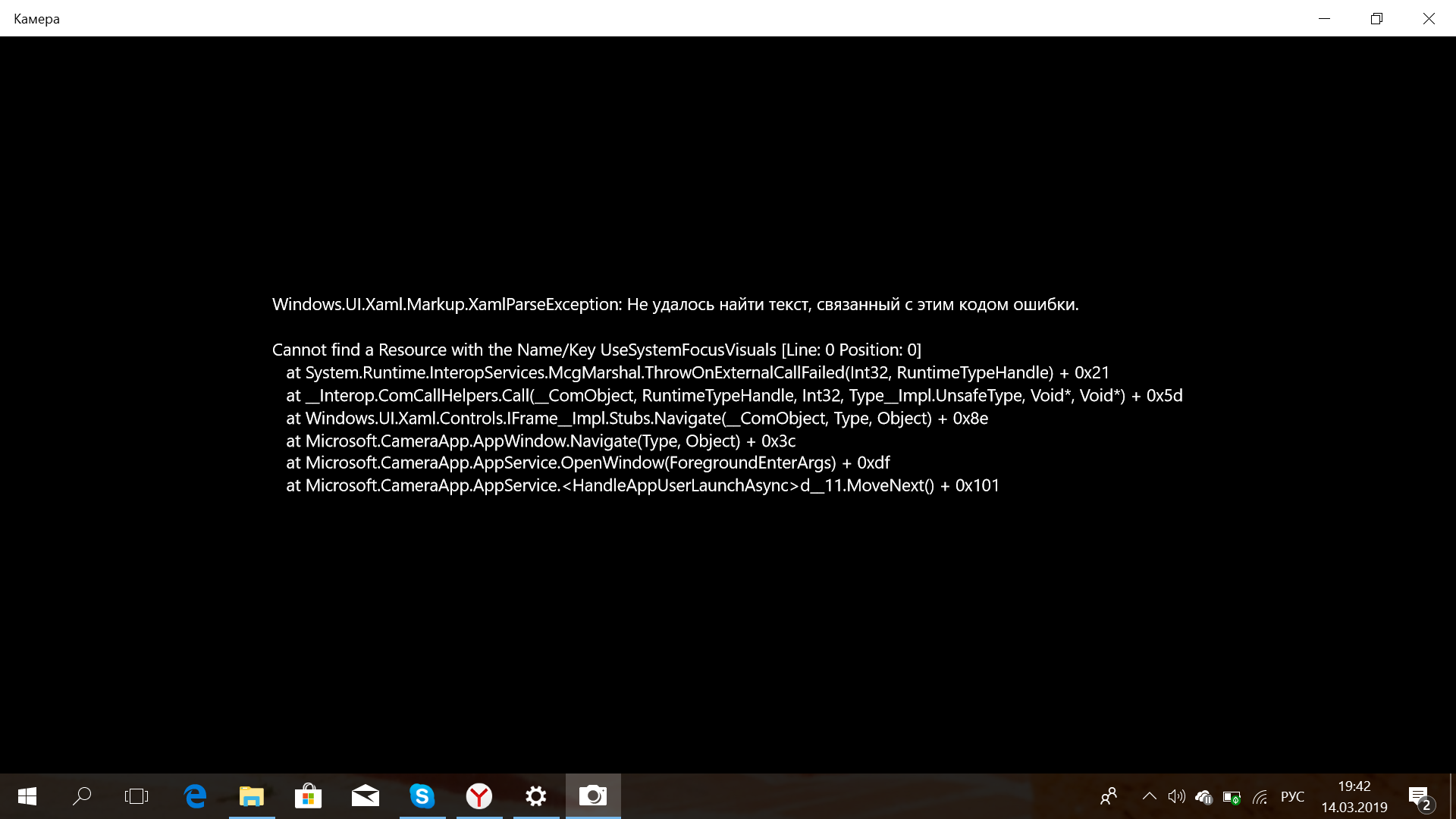Open the Mail app from taskbar

[366, 796]
